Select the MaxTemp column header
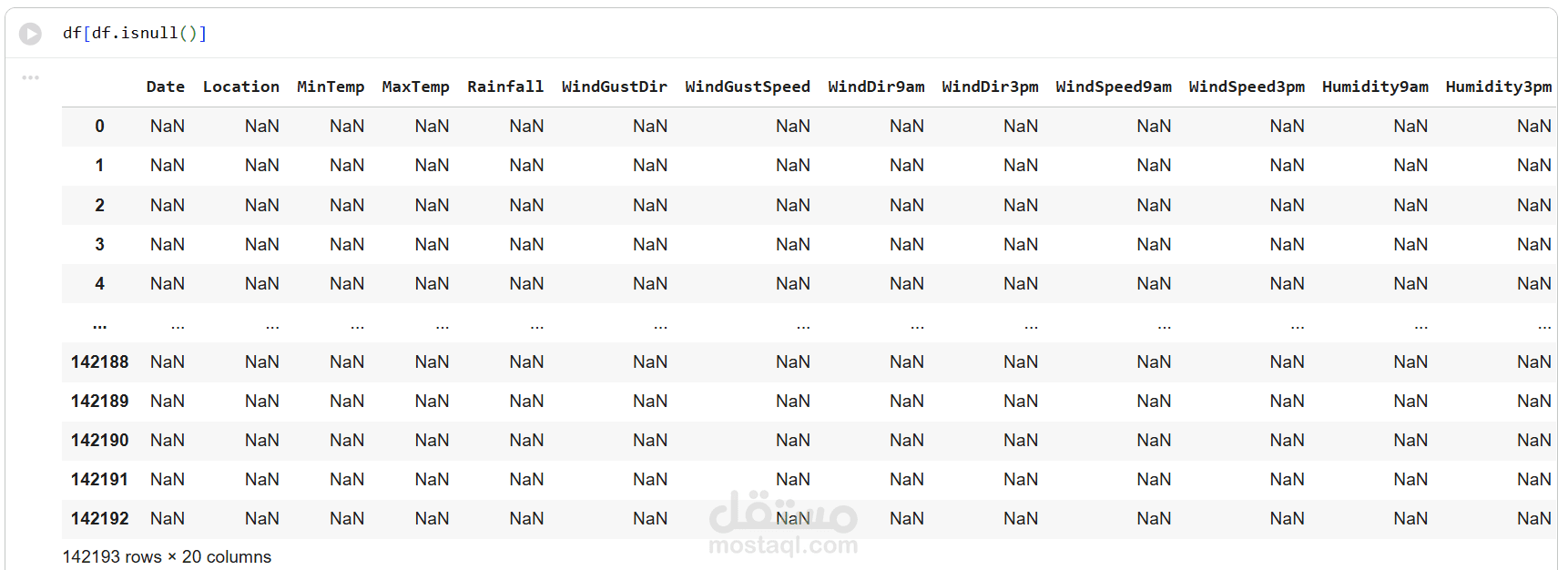 pyautogui.click(x=415, y=87)
